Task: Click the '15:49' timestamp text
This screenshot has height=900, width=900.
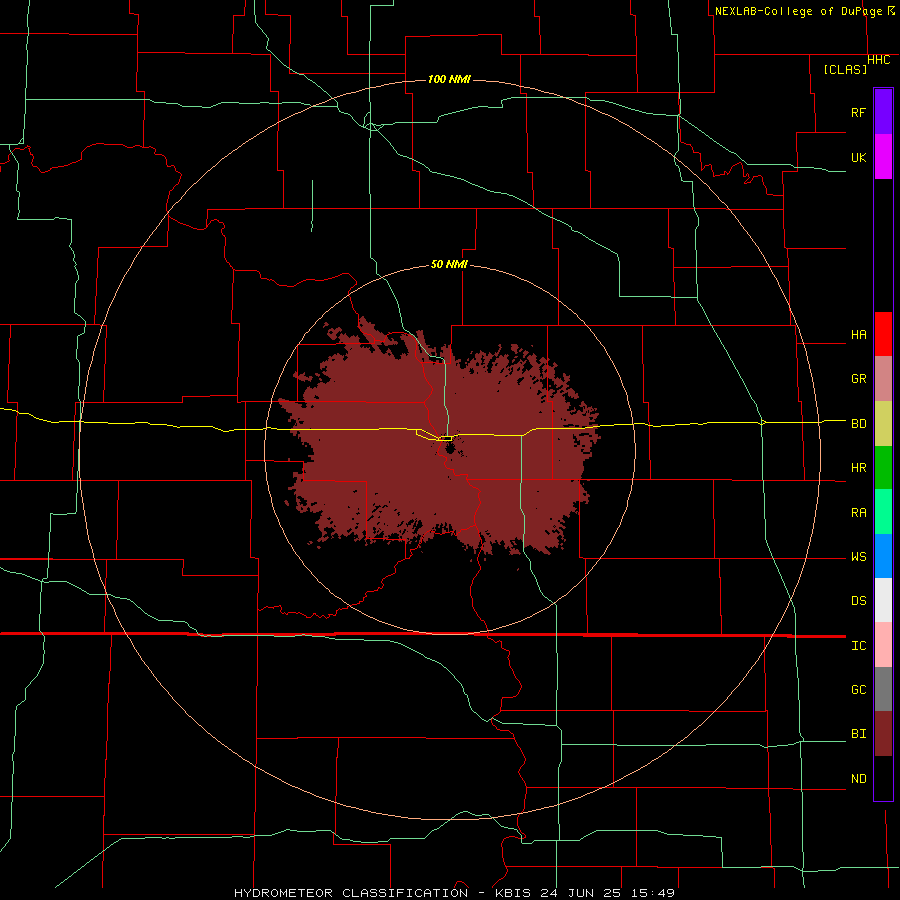Action: [x=651, y=893]
